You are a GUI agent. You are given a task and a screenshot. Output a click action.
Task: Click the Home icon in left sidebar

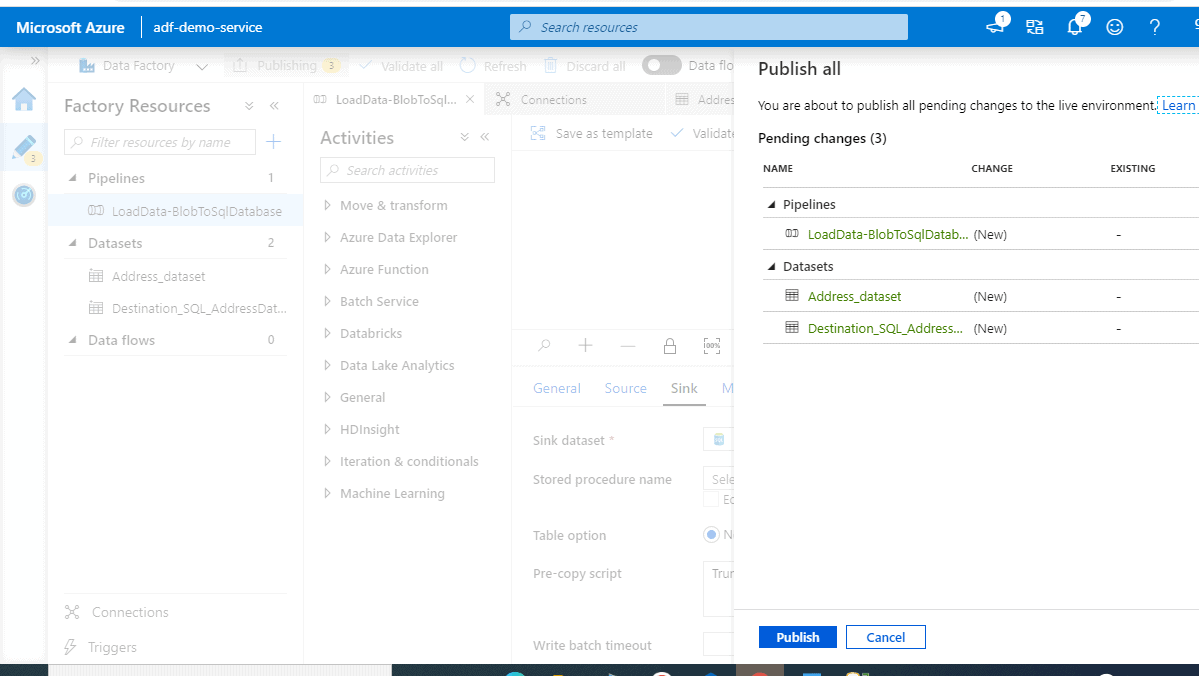point(24,99)
